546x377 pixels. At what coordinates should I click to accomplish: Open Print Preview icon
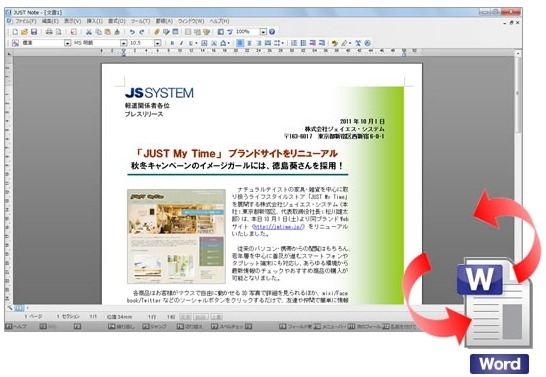(x=58, y=32)
